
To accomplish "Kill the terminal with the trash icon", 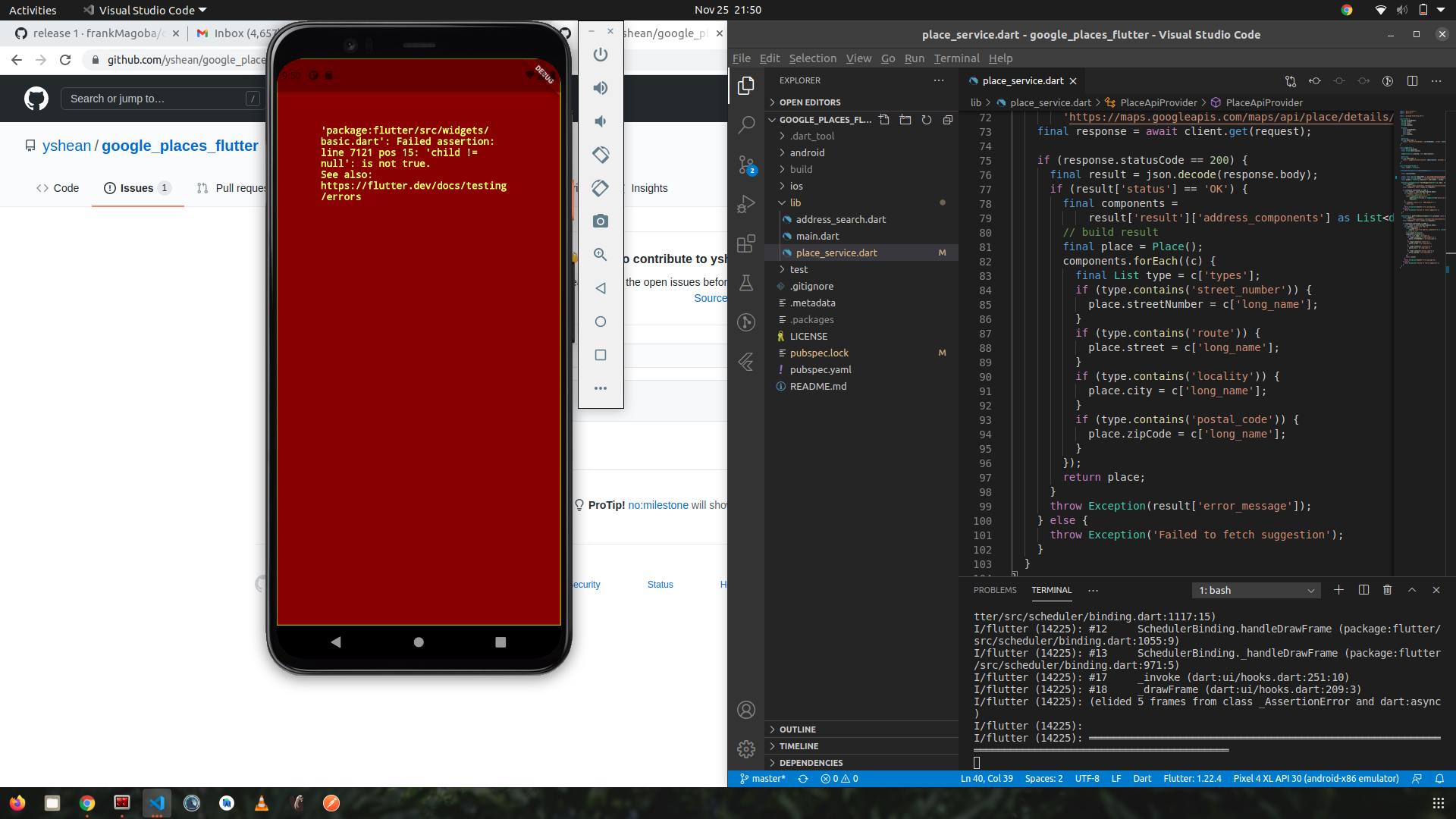I will 1387,590.
